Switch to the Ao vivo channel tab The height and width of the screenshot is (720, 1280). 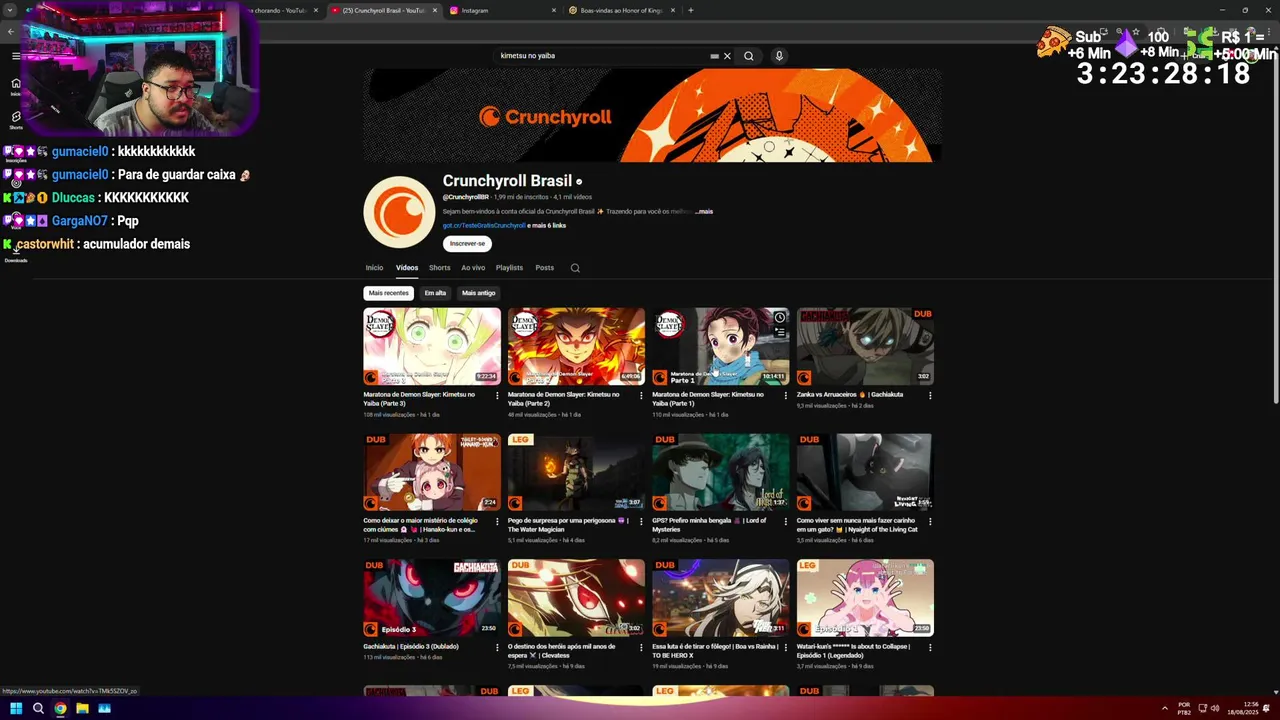[x=473, y=268]
